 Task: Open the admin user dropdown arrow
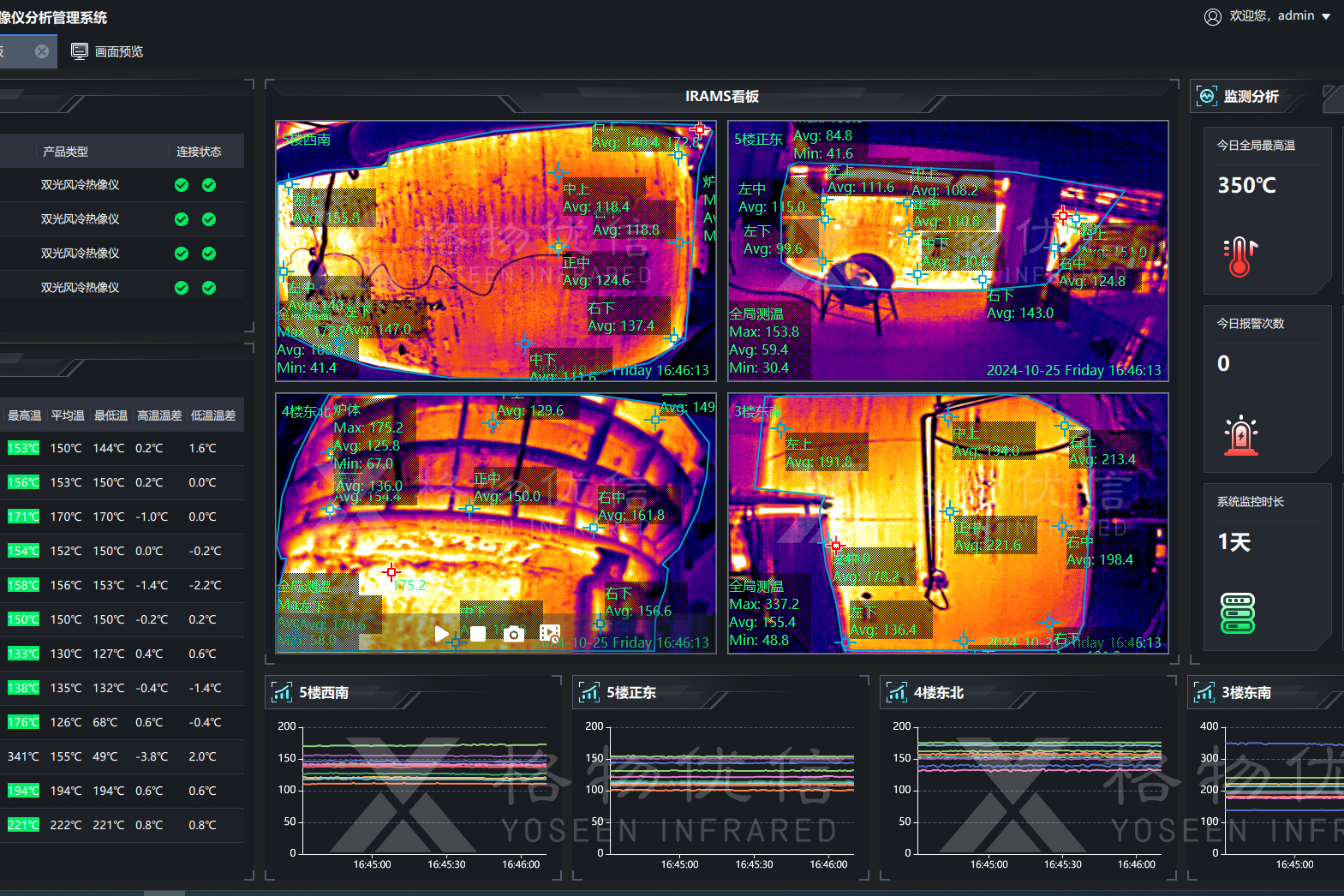(1326, 16)
